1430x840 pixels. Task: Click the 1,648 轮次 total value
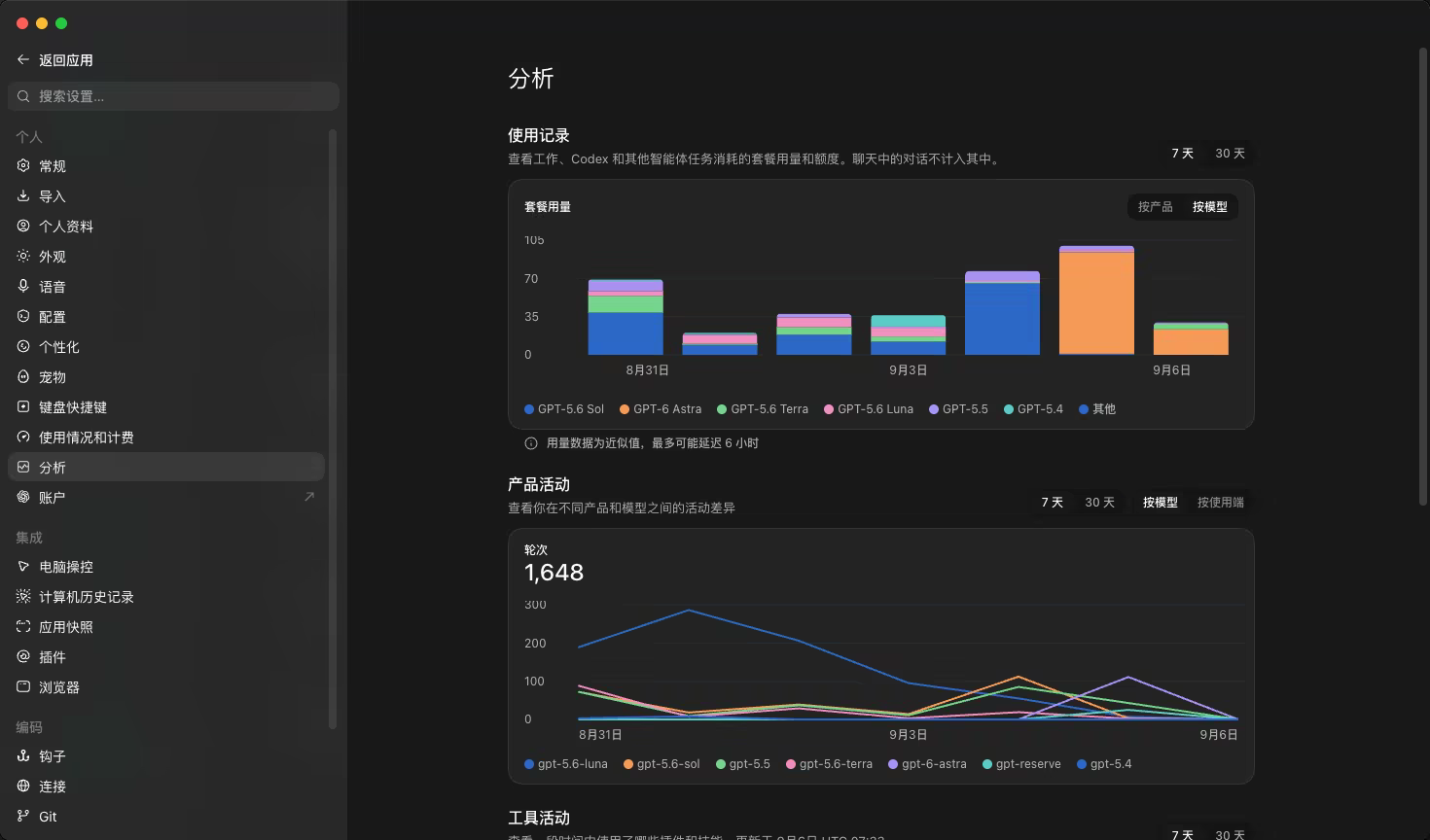pos(554,573)
